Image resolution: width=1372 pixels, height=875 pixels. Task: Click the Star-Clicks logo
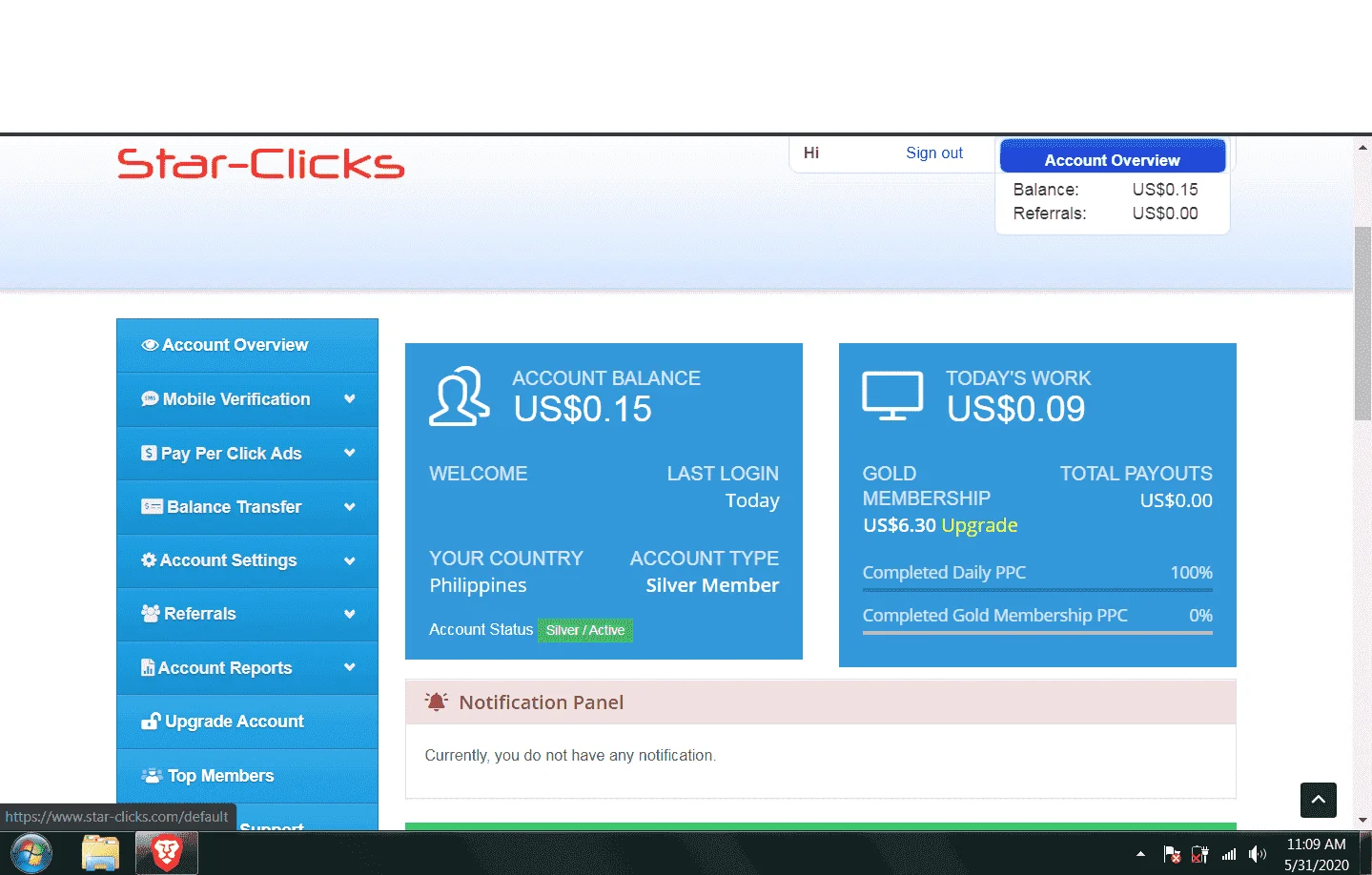[x=261, y=164]
